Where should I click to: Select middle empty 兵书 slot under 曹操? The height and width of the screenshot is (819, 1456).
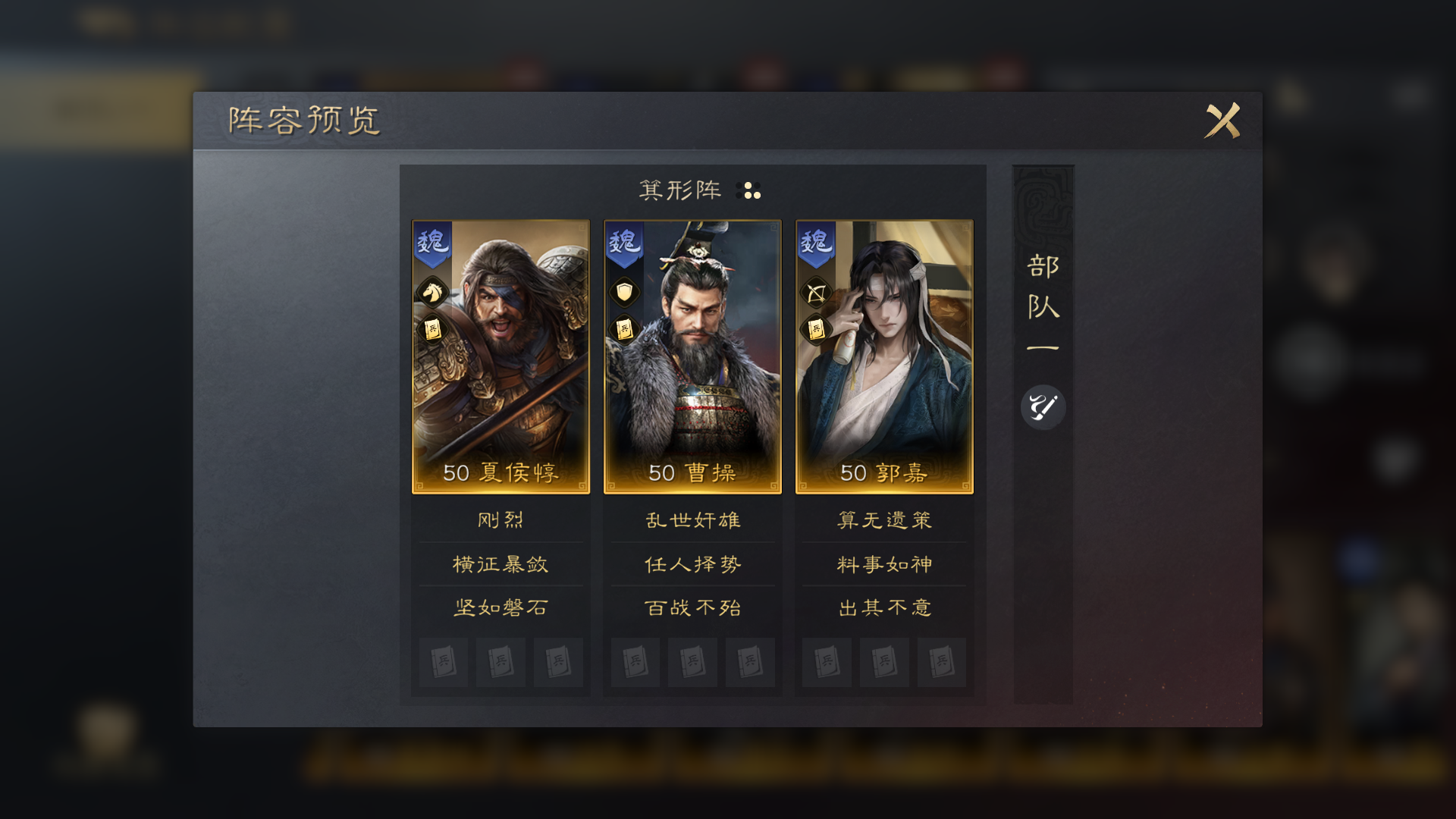point(692,662)
